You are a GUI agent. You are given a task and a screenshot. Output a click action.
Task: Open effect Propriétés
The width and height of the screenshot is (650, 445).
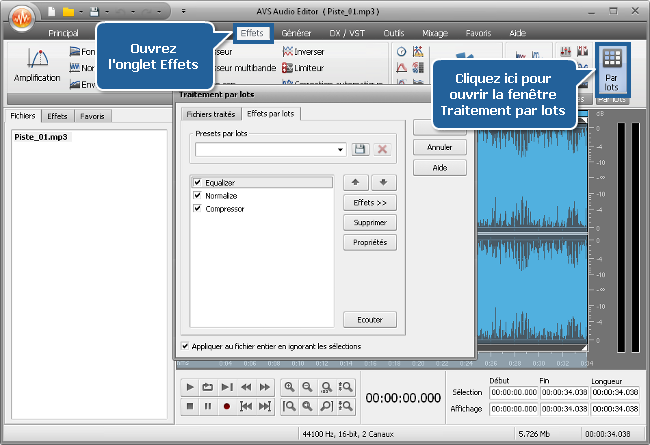[x=370, y=242]
